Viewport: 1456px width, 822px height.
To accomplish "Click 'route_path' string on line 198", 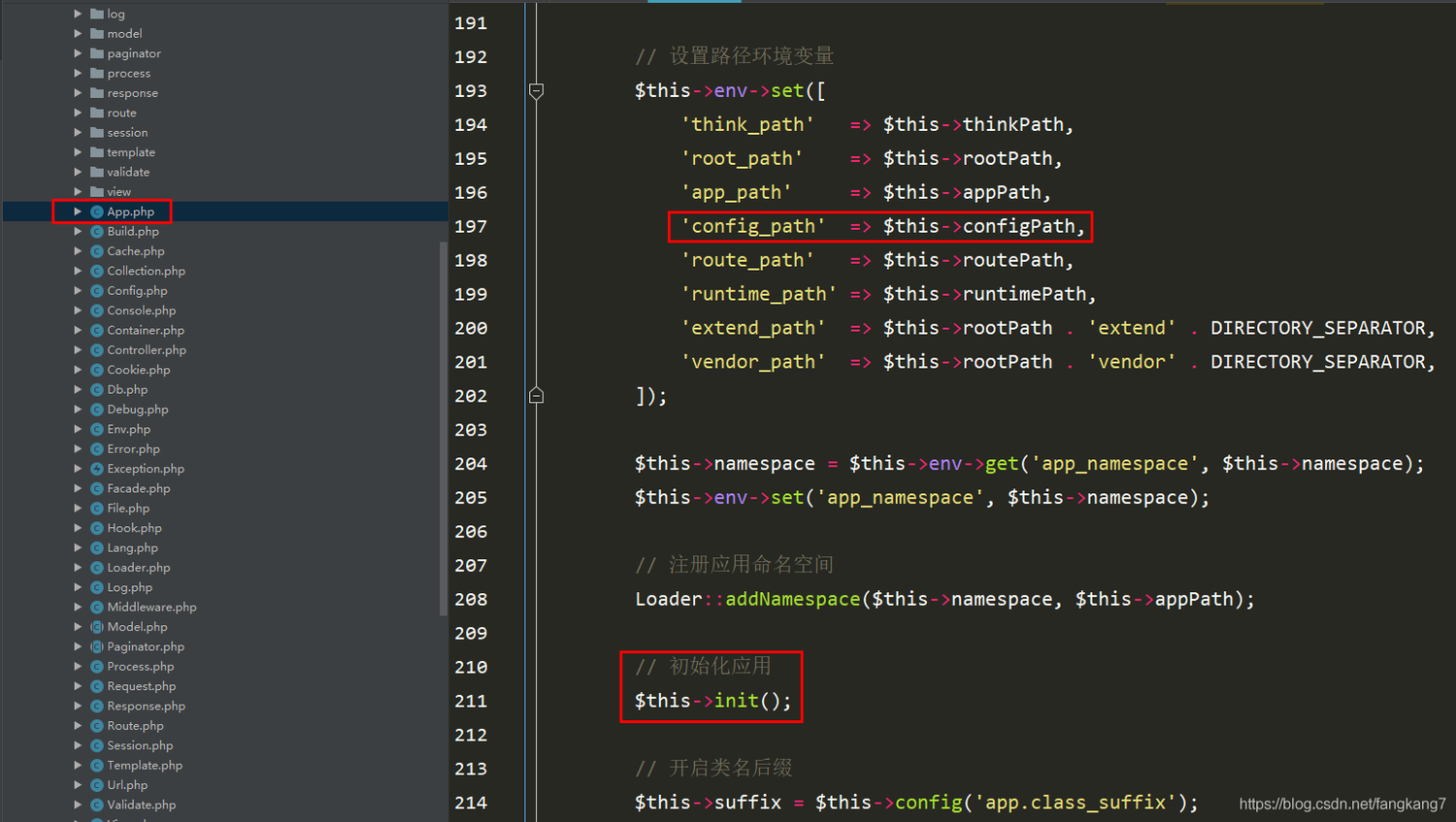I will point(747,260).
